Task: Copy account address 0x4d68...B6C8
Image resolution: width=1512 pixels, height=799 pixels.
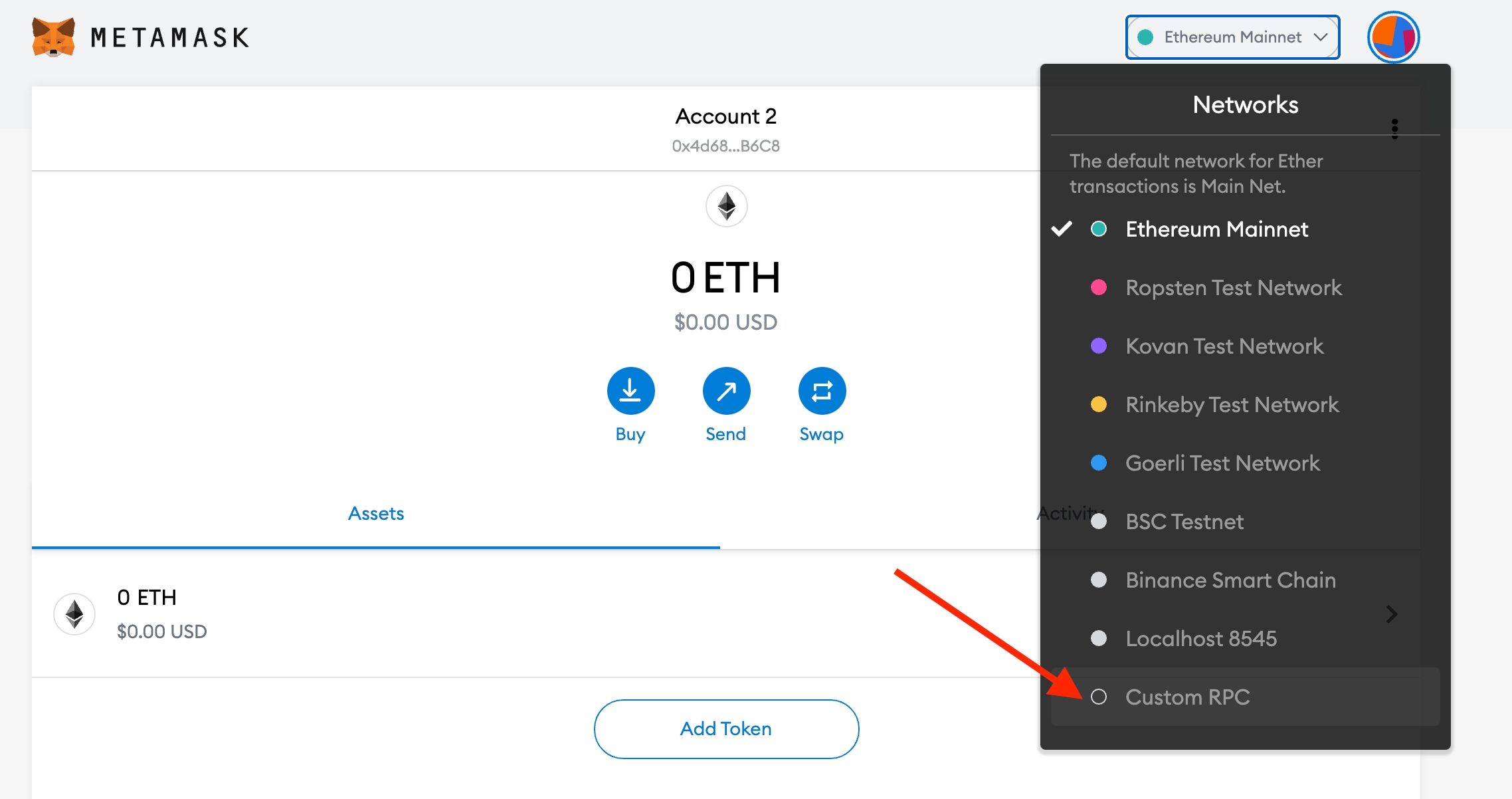Action: (x=725, y=146)
